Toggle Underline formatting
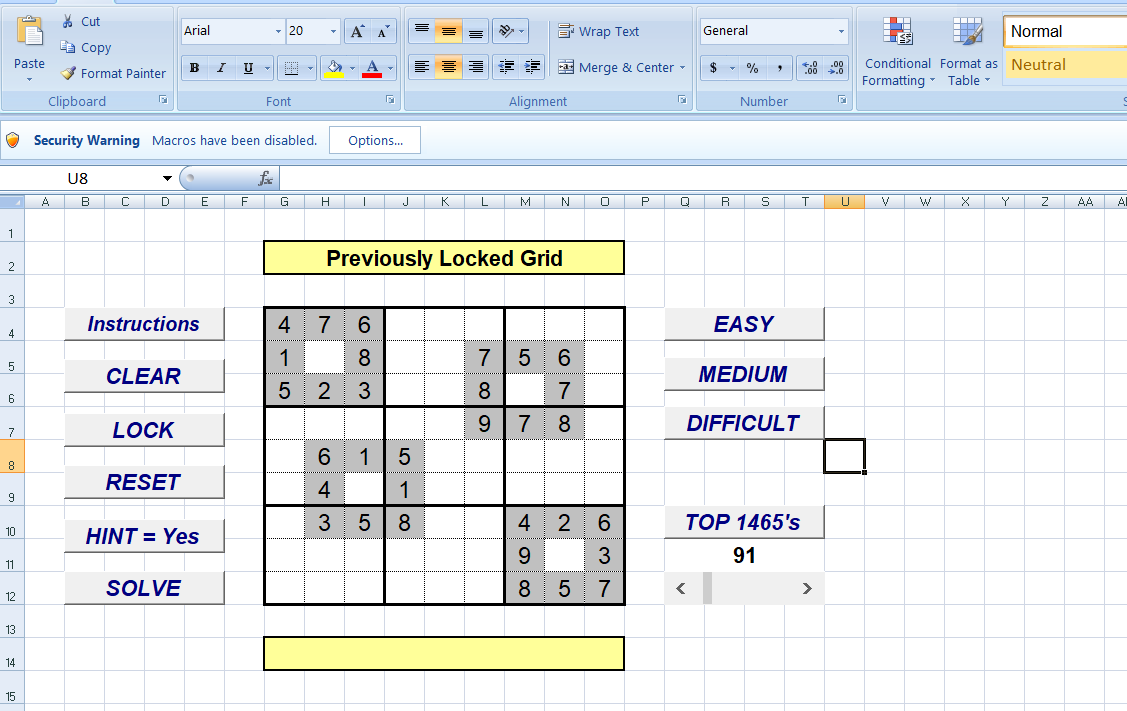The width and height of the screenshot is (1127, 711). [245, 67]
